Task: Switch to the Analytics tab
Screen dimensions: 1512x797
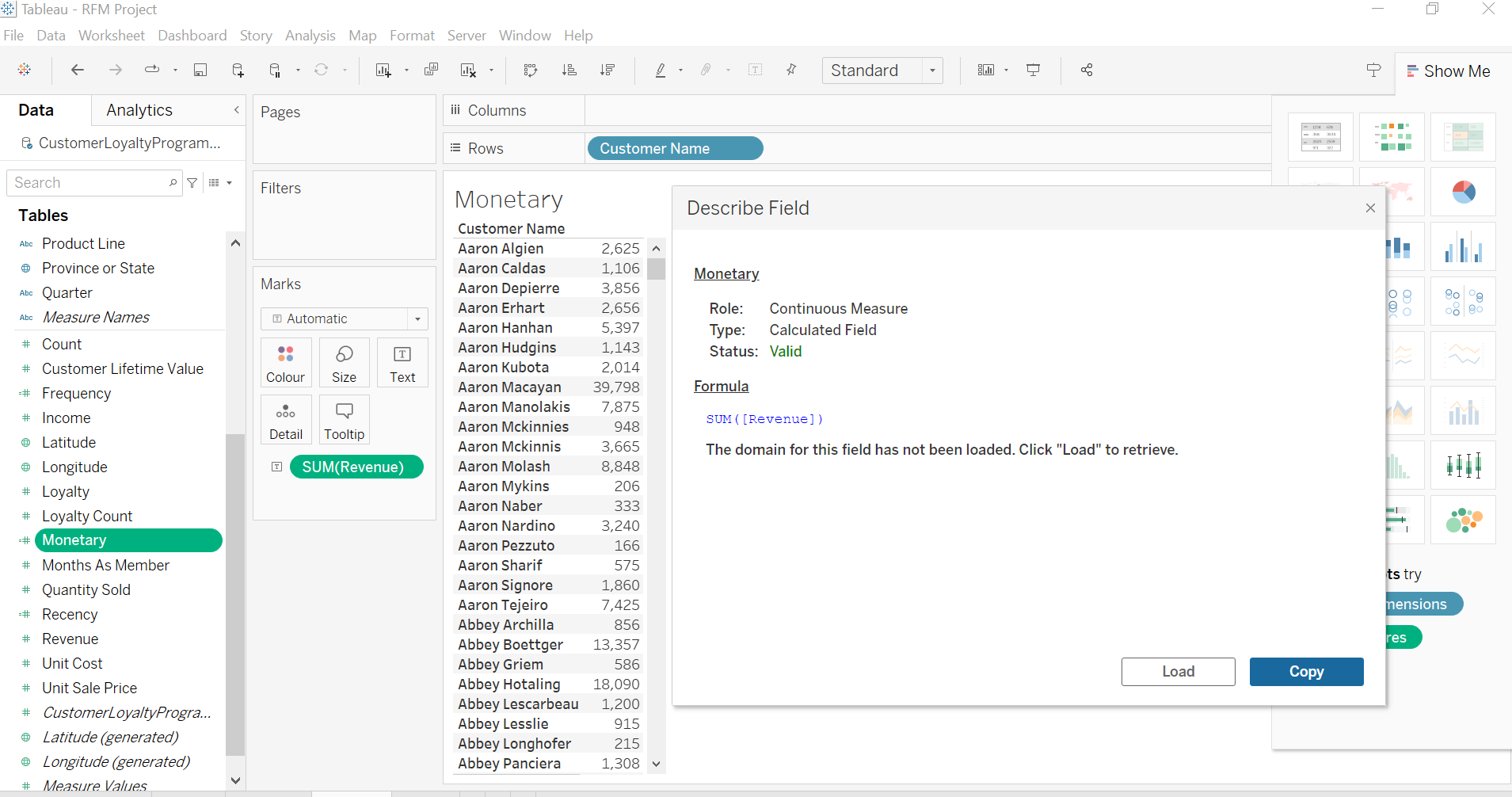Action: 139,110
